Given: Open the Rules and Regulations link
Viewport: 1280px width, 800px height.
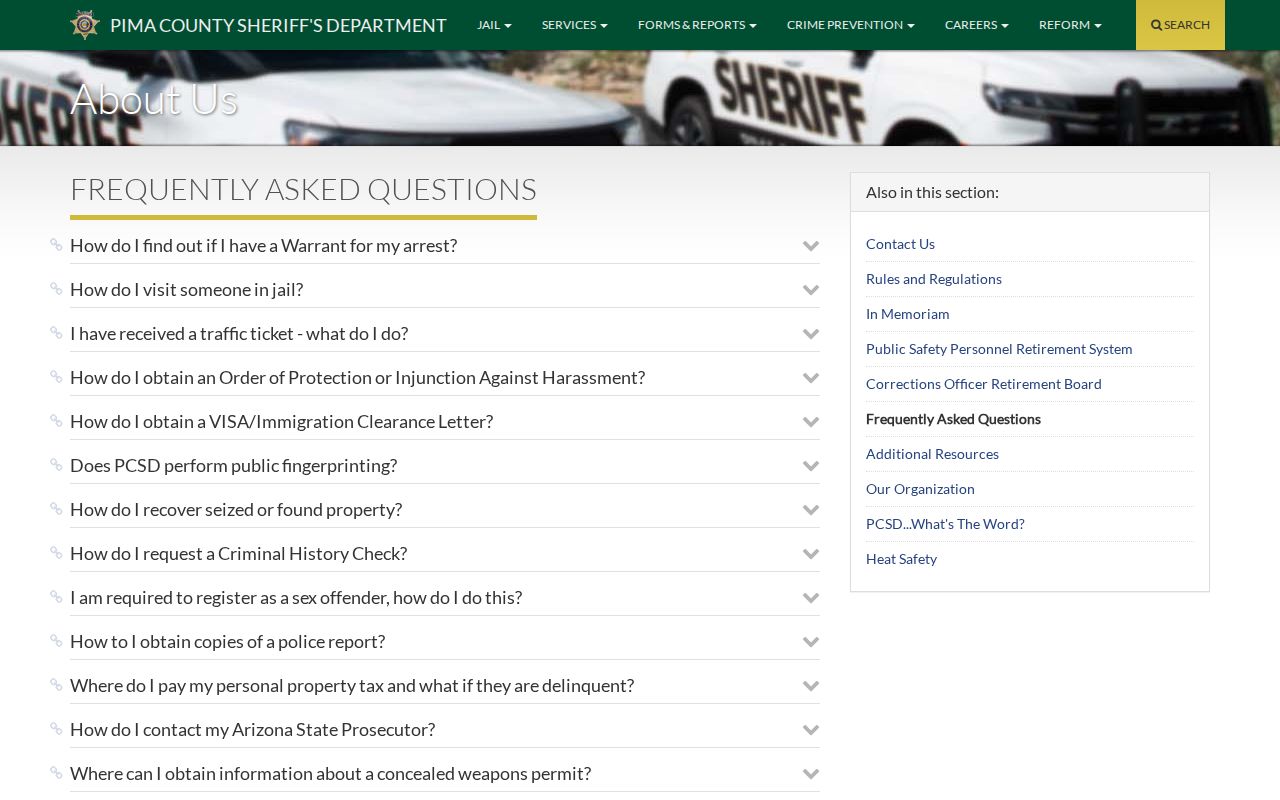Looking at the screenshot, I should 934,279.
